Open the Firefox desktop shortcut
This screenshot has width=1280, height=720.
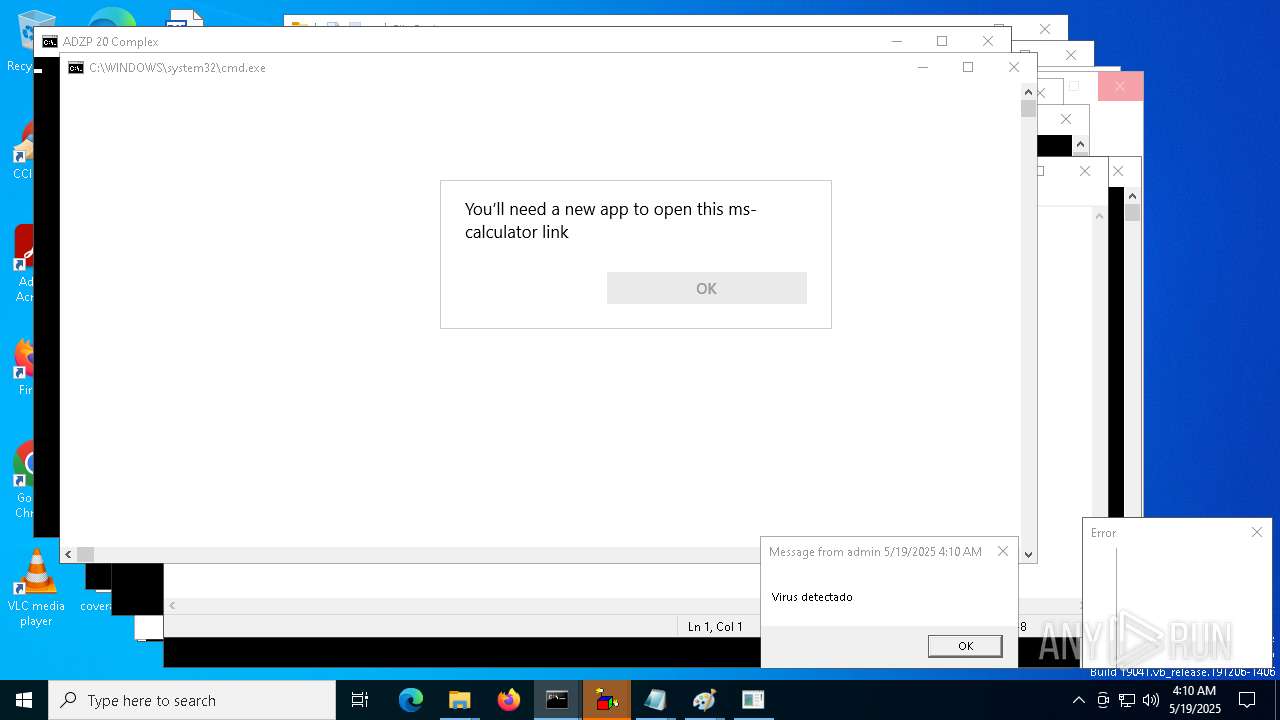24,366
